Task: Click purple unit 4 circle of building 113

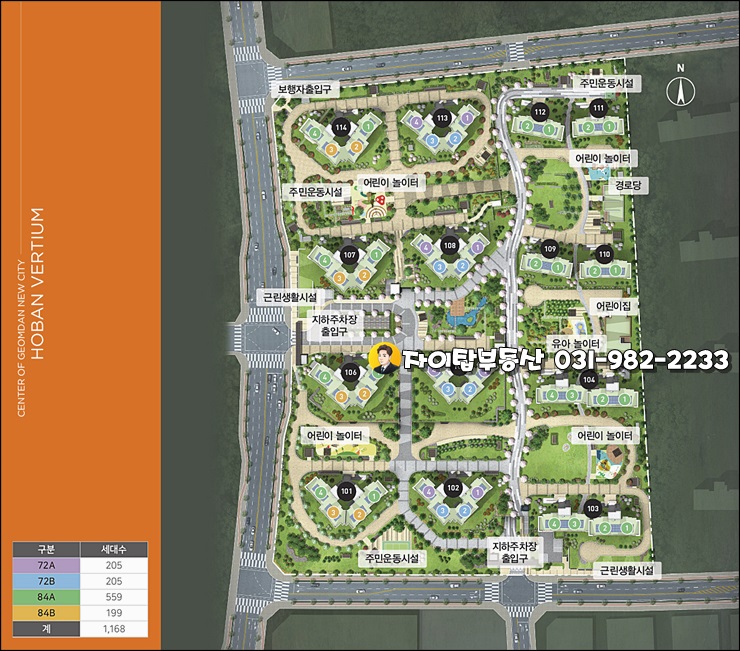Action: (416, 122)
